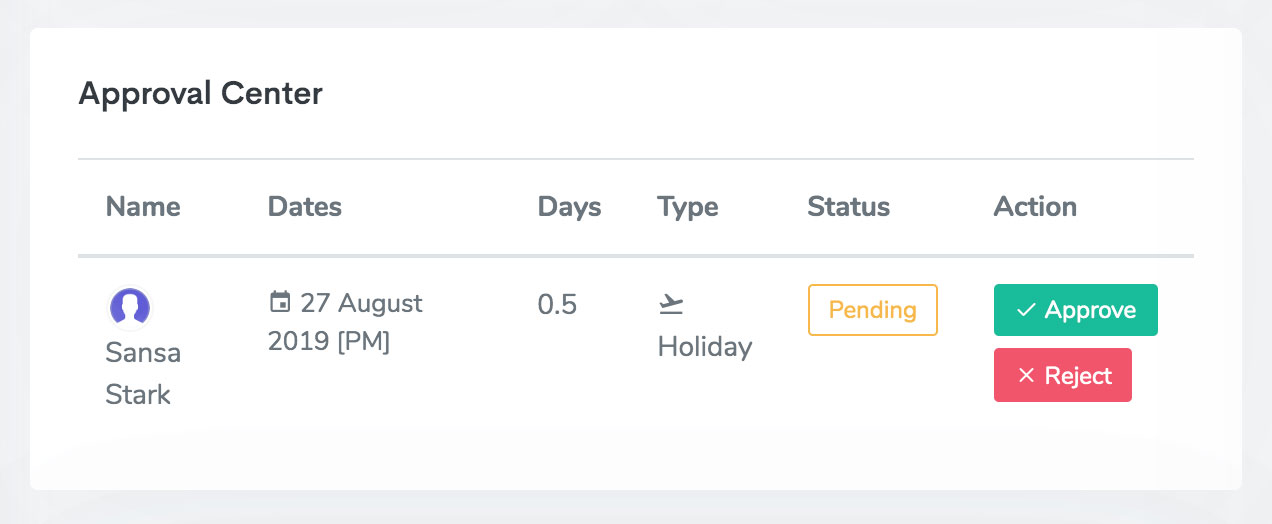Click the X icon inside Reject
The image size is (1272, 524).
coord(1025,376)
